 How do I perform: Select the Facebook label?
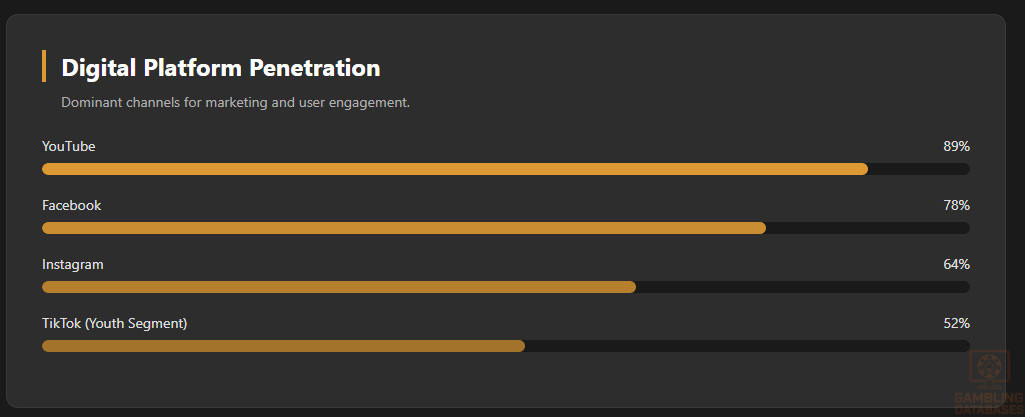click(x=72, y=205)
